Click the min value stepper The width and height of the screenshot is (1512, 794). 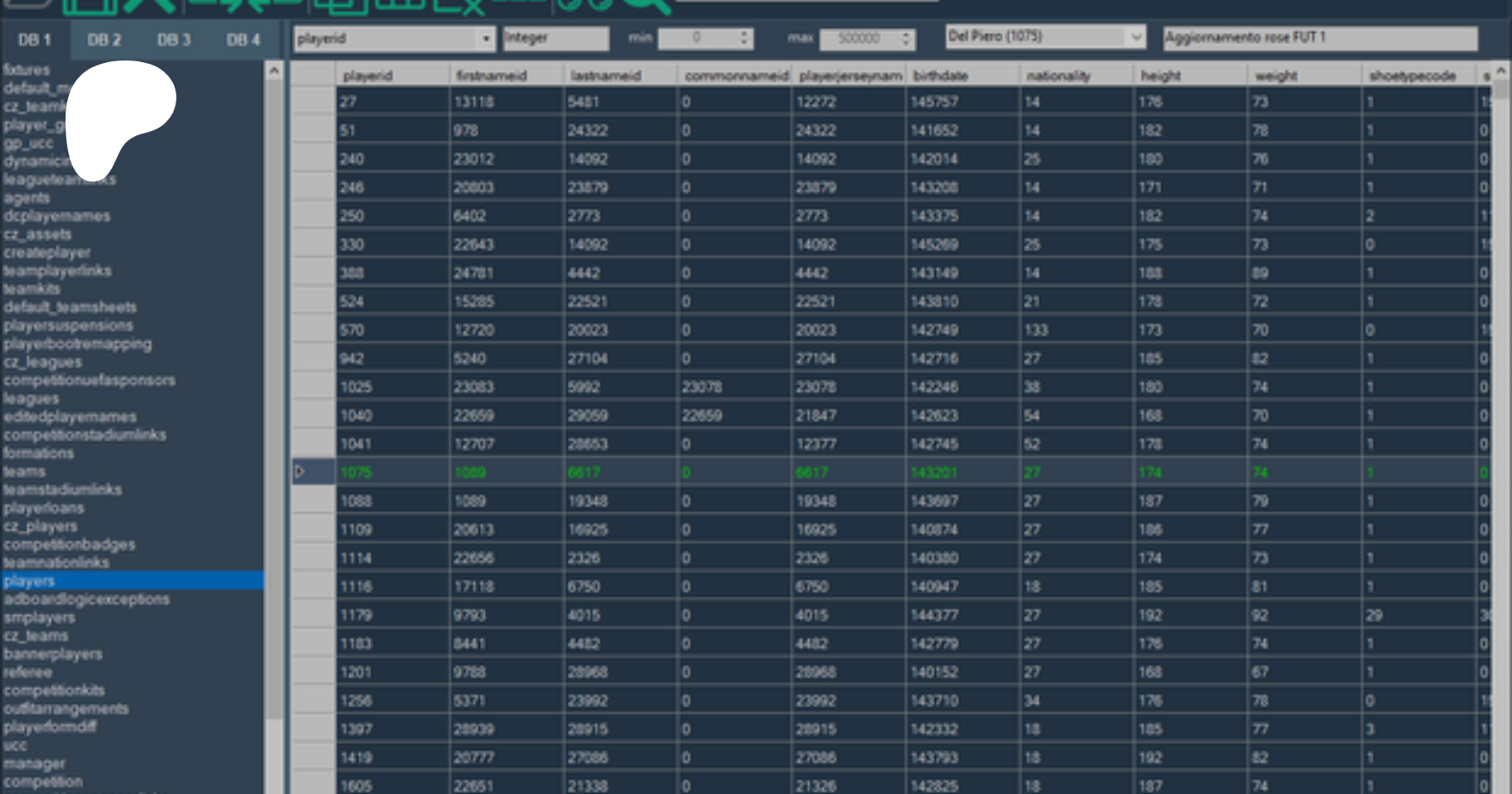click(743, 38)
